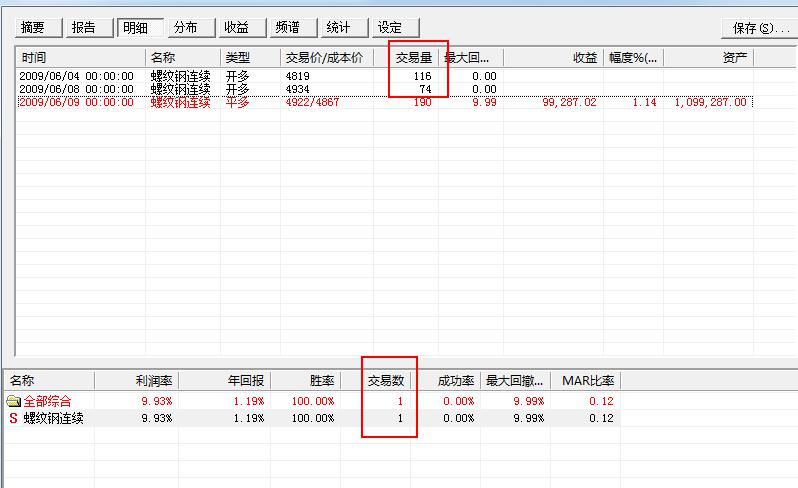Click the 资产 column header
Image resolution: width=798 pixels, height=488 pixels.
pyautogui.click(x=708, y=58)
